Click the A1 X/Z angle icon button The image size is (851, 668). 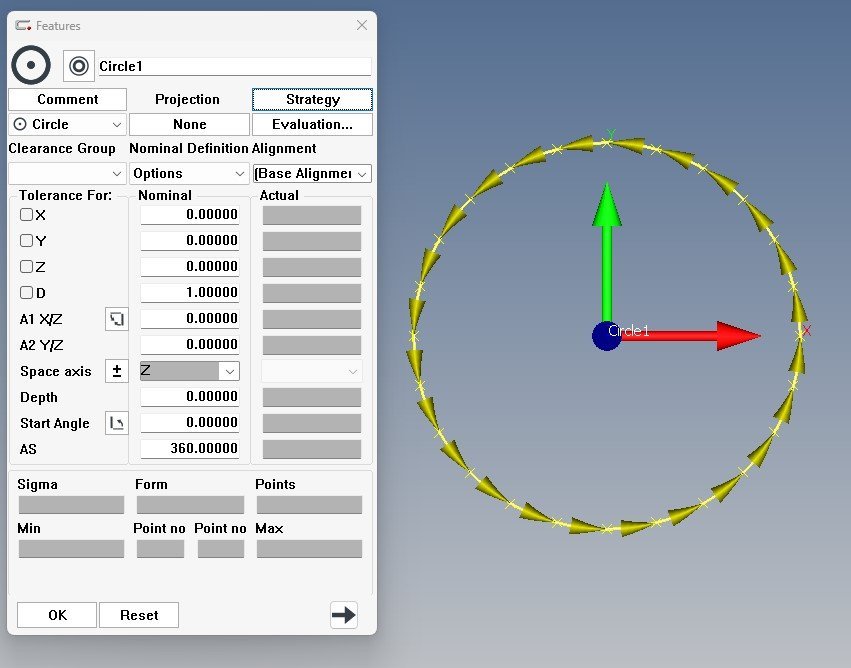pyautogui.click(x=117, y=319)
